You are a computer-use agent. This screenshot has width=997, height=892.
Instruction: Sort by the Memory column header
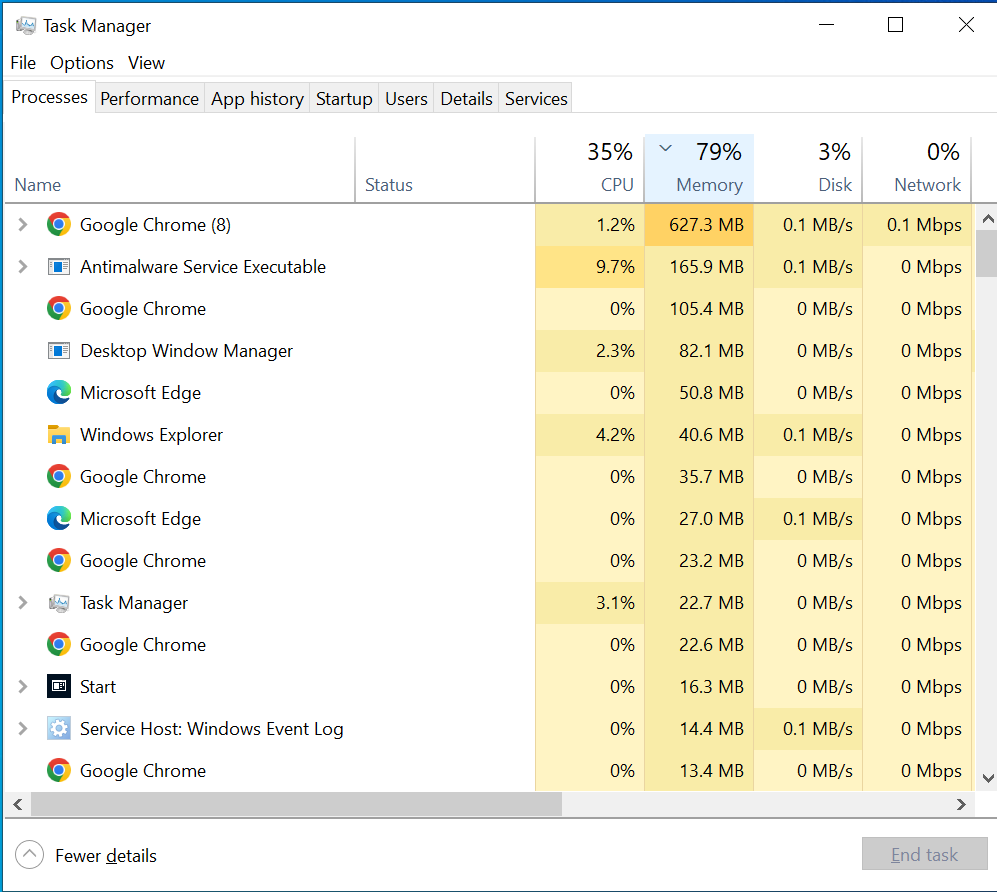[x=700, y=168]
